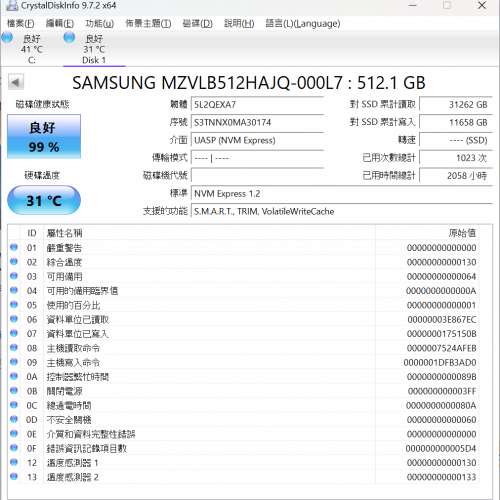Click the status dot for attribute 02
Screen dimensions: 500x500
(x=14, y=262)
